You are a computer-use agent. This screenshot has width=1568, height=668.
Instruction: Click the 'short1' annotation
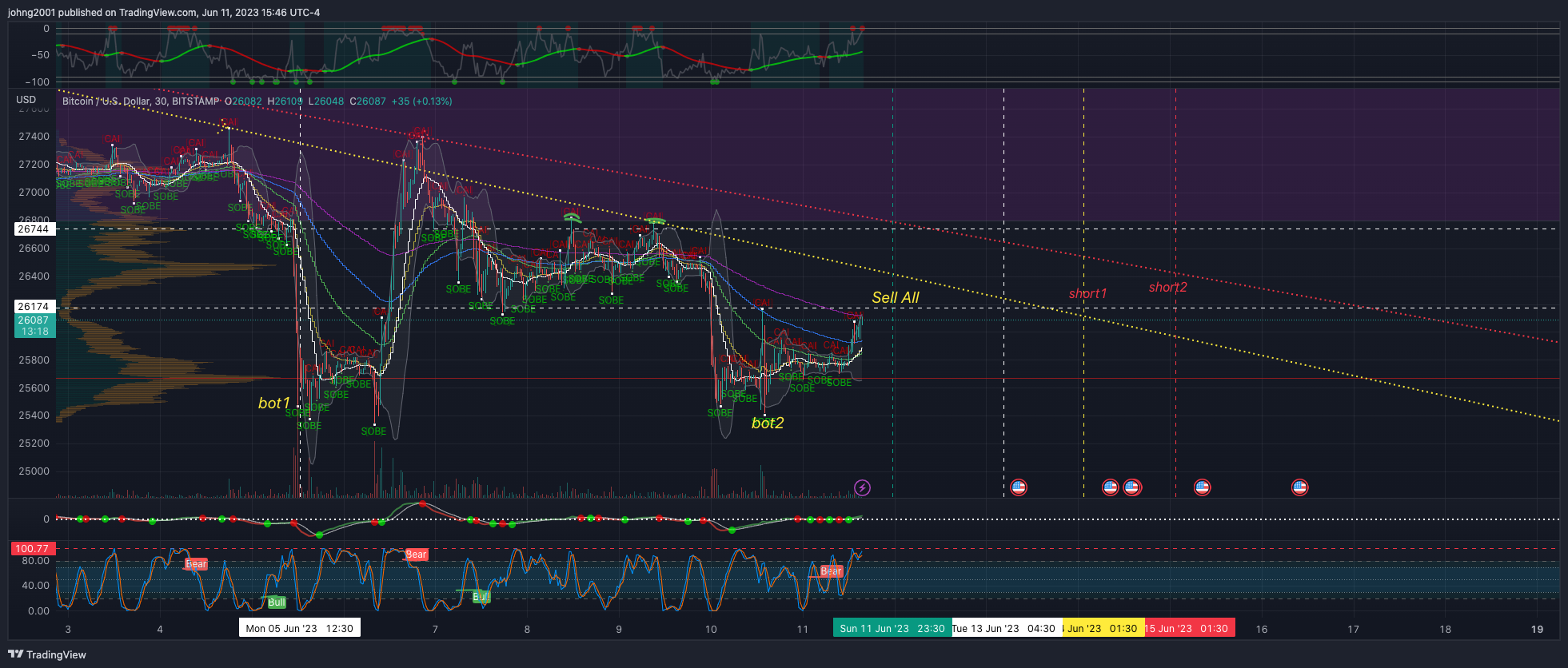[1087, 294]
